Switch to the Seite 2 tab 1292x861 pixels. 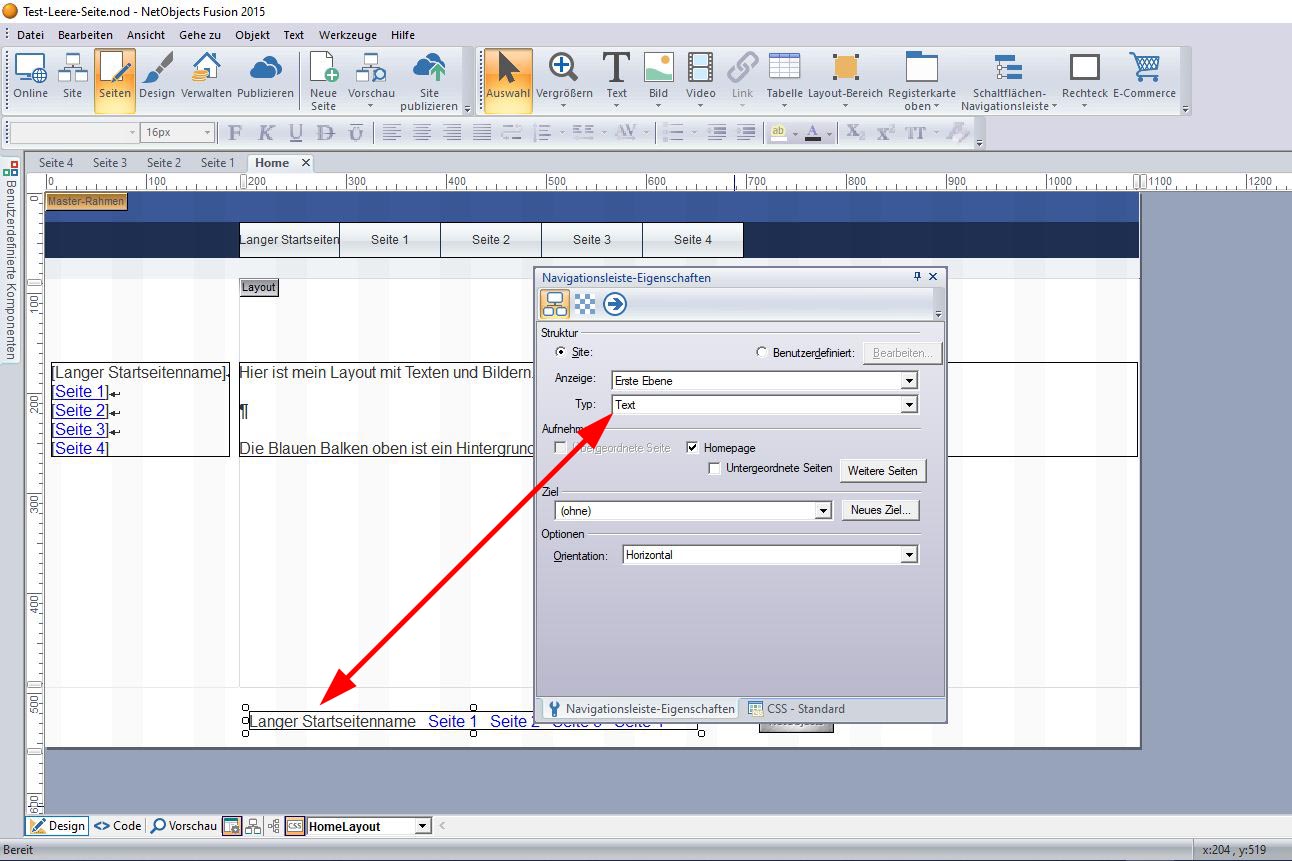(164, 163)
